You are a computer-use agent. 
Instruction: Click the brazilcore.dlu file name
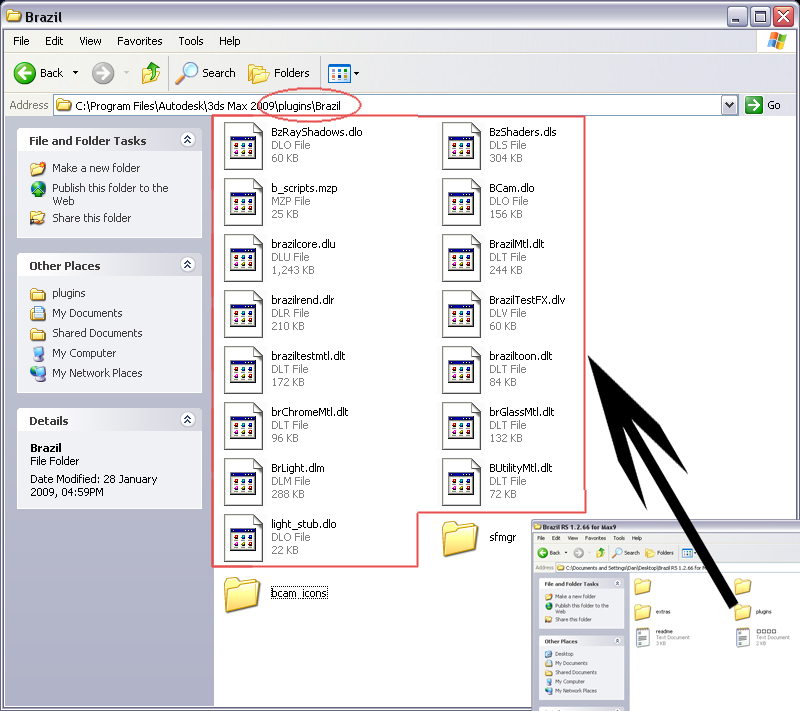click(x=303, y=244)
